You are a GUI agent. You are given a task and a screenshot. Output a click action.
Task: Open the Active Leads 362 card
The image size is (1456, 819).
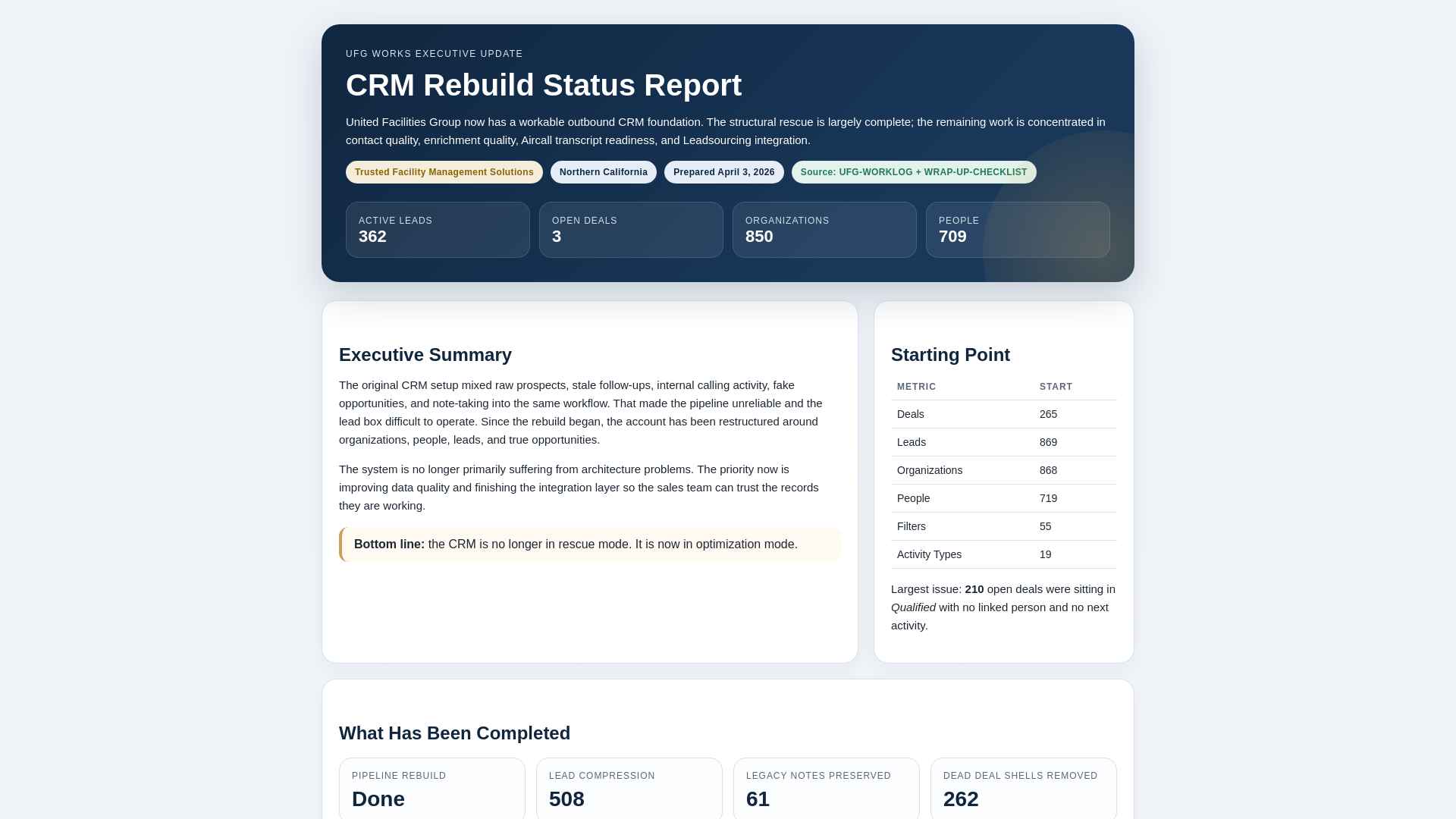pos(438,230)
